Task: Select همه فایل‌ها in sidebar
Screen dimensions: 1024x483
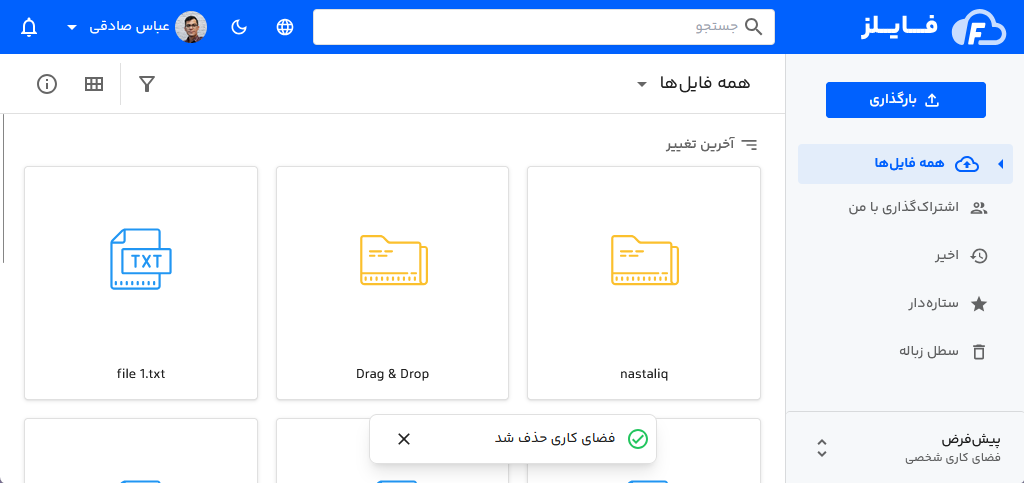Action: (904, 164)
